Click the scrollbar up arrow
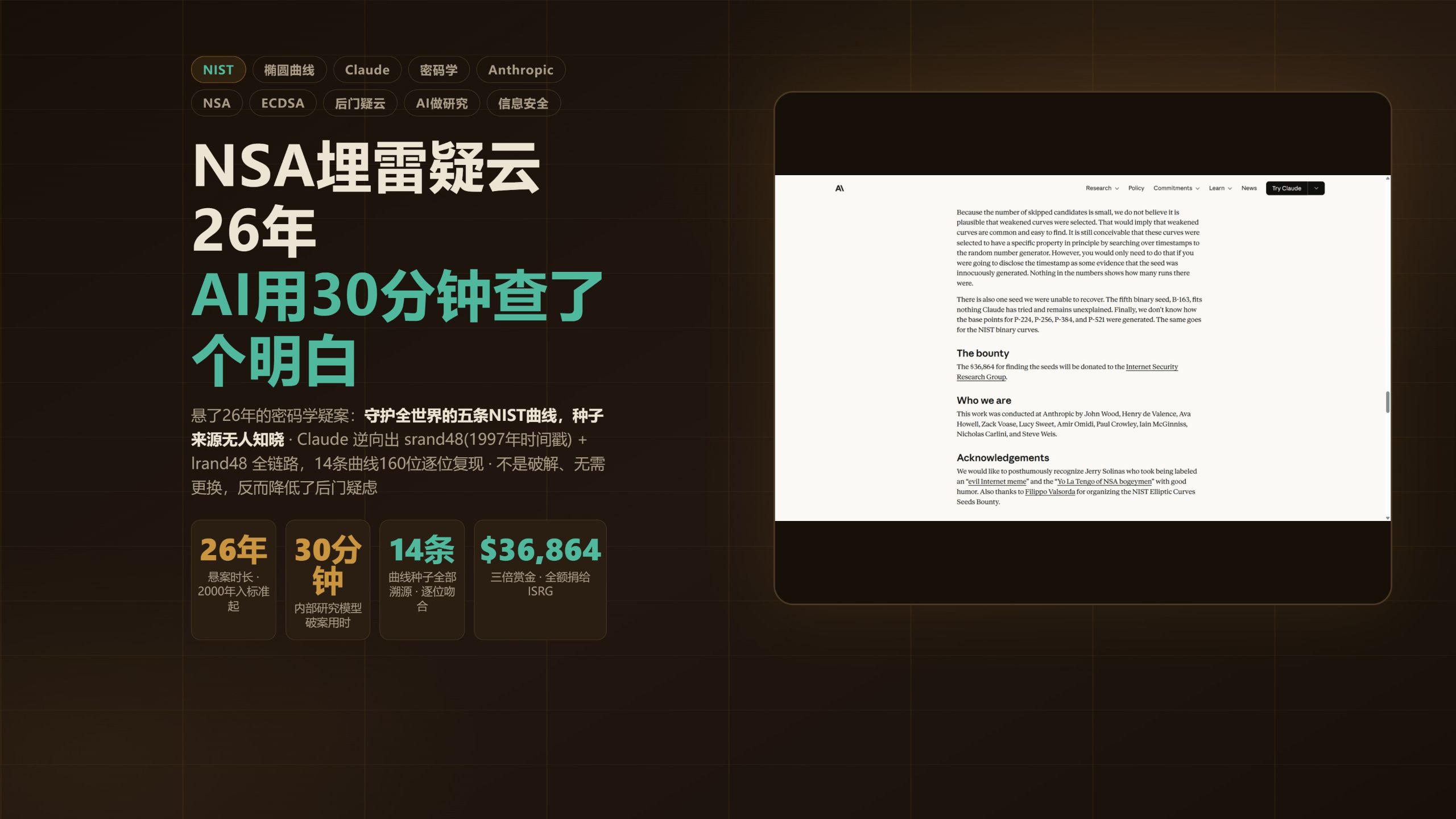 tap(1387, 179)
